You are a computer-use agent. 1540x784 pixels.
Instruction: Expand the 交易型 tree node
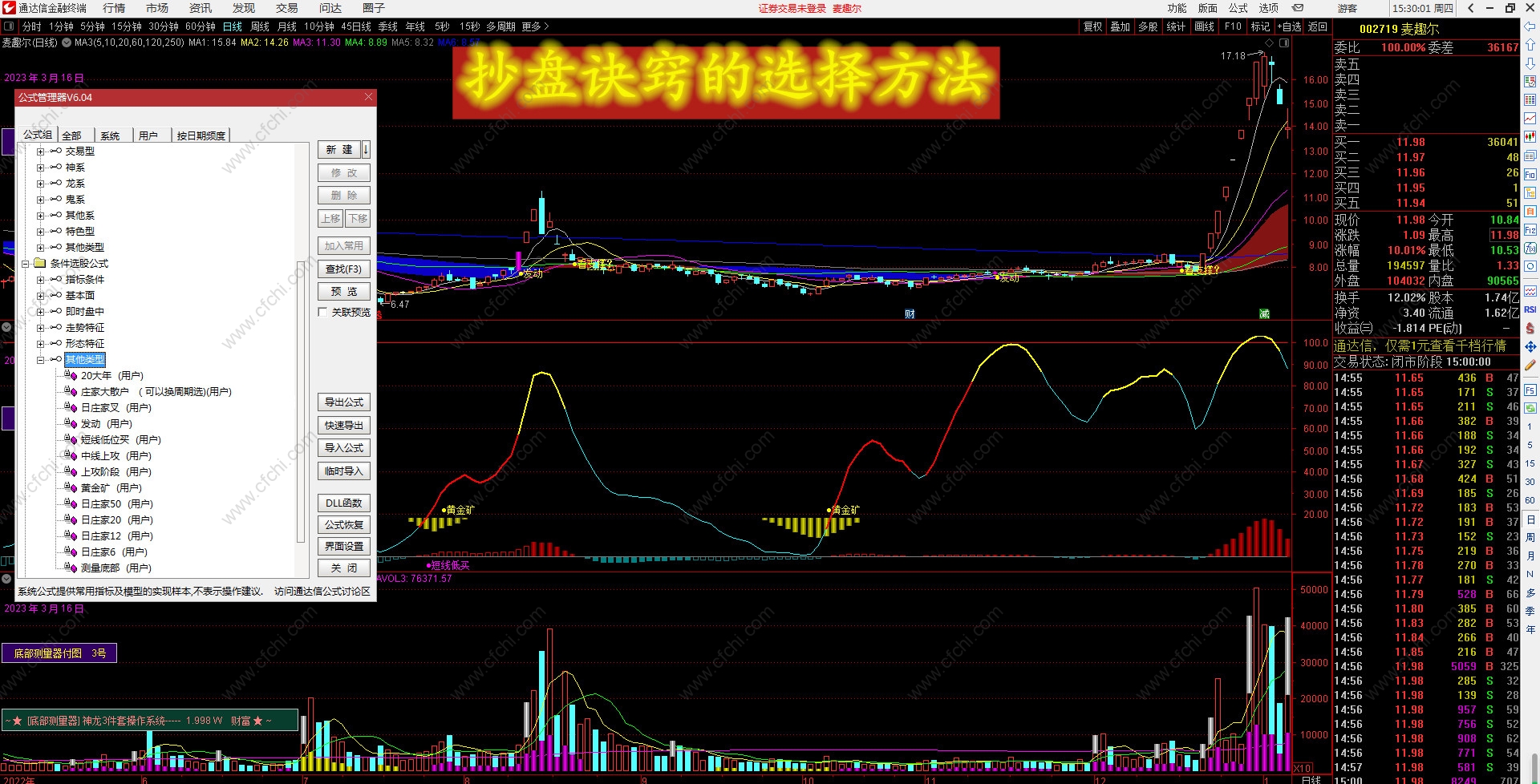40,152
